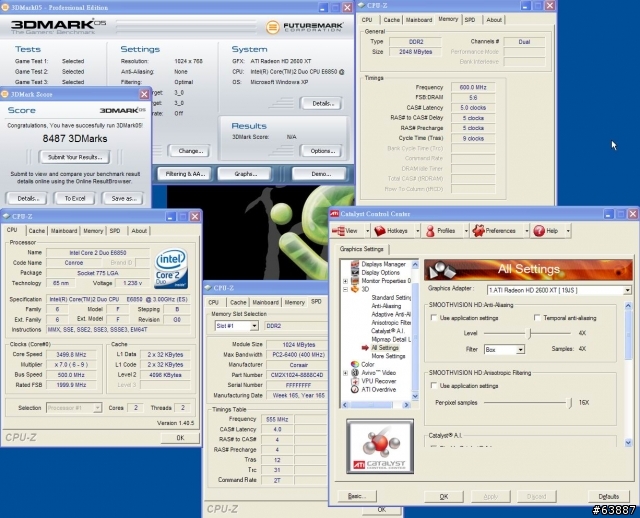Minimize the CPU-Z CPU window
Viewport: 640px width, 518px height.
click(x=170, y=216)
